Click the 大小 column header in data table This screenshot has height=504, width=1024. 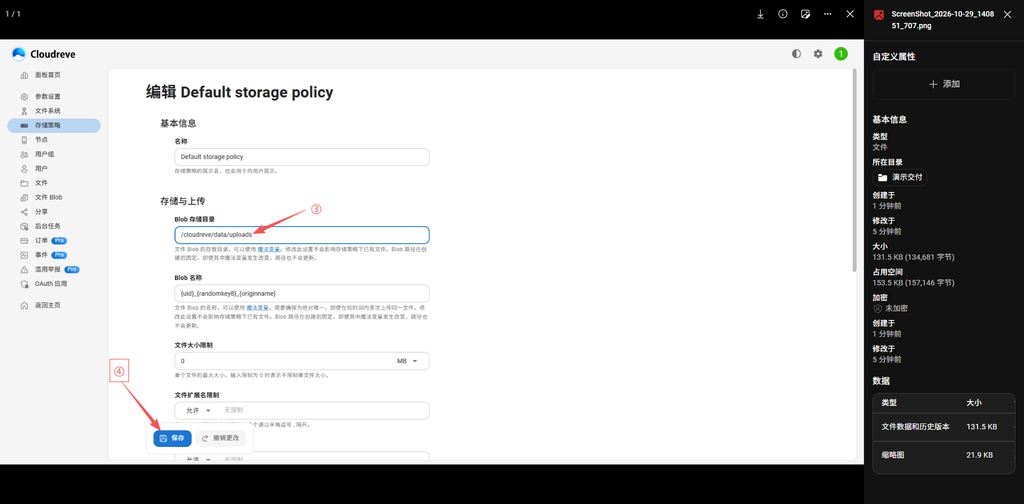(974, 403)
